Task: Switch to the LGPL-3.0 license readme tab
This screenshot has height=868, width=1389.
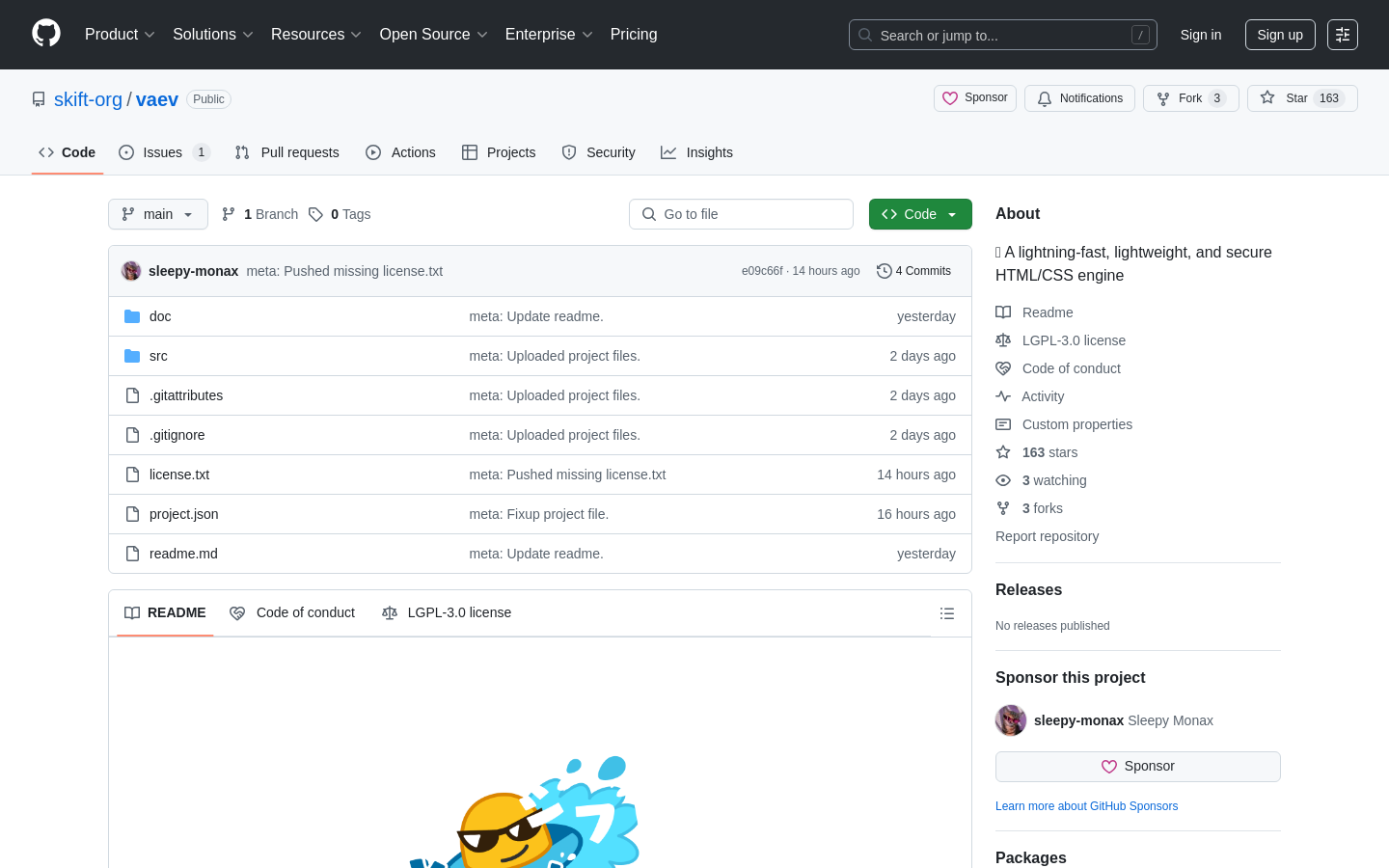Action: click(447, 613)
